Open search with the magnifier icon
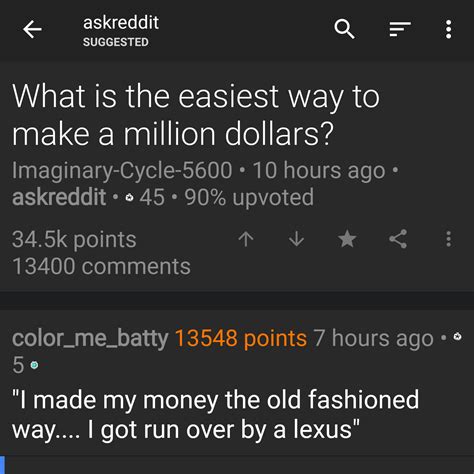The height and width of the screenshot is (474, 474). point(344,29)
